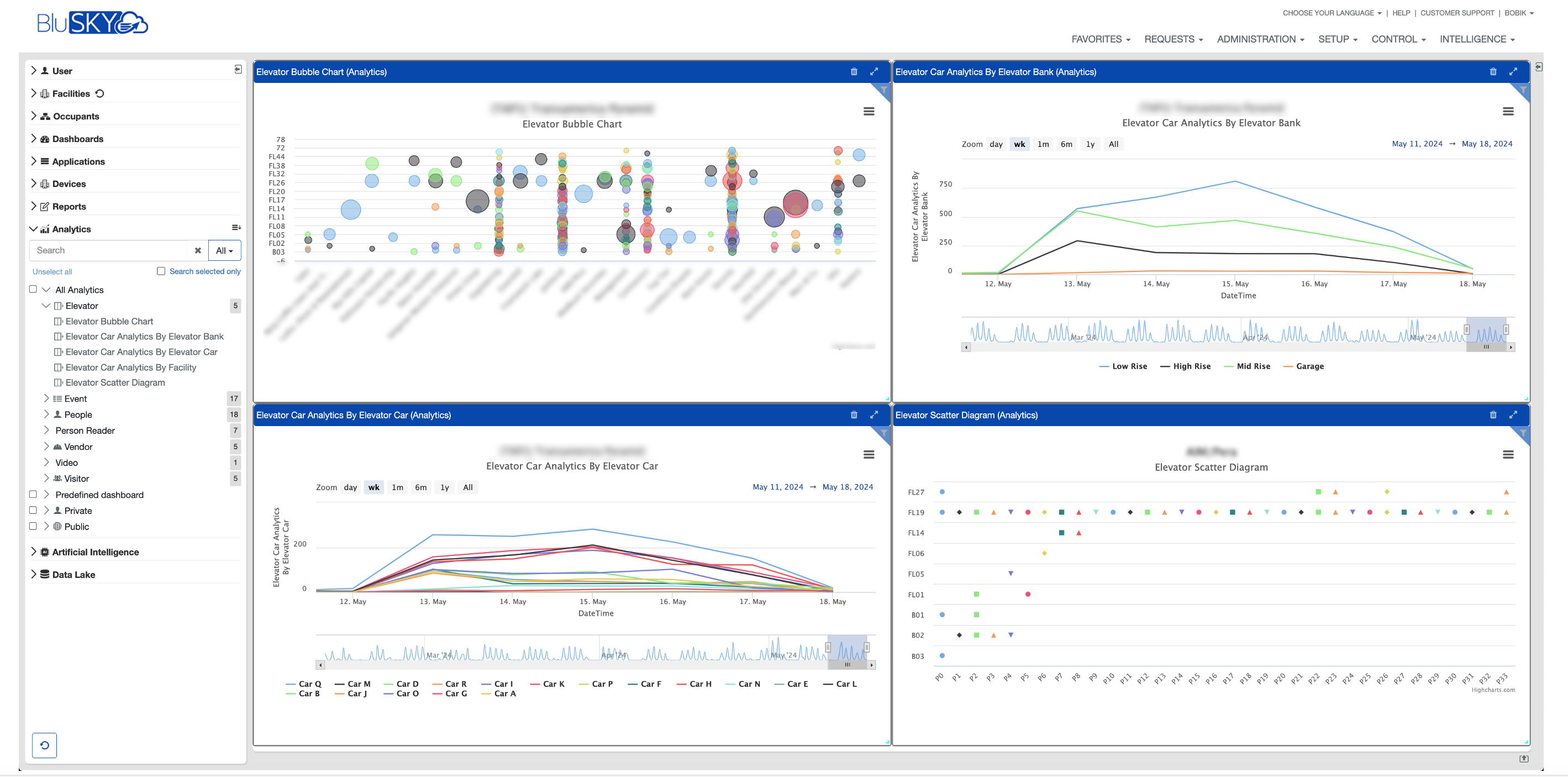Open the All filter dropdown beside search

(x=224, y=250)
